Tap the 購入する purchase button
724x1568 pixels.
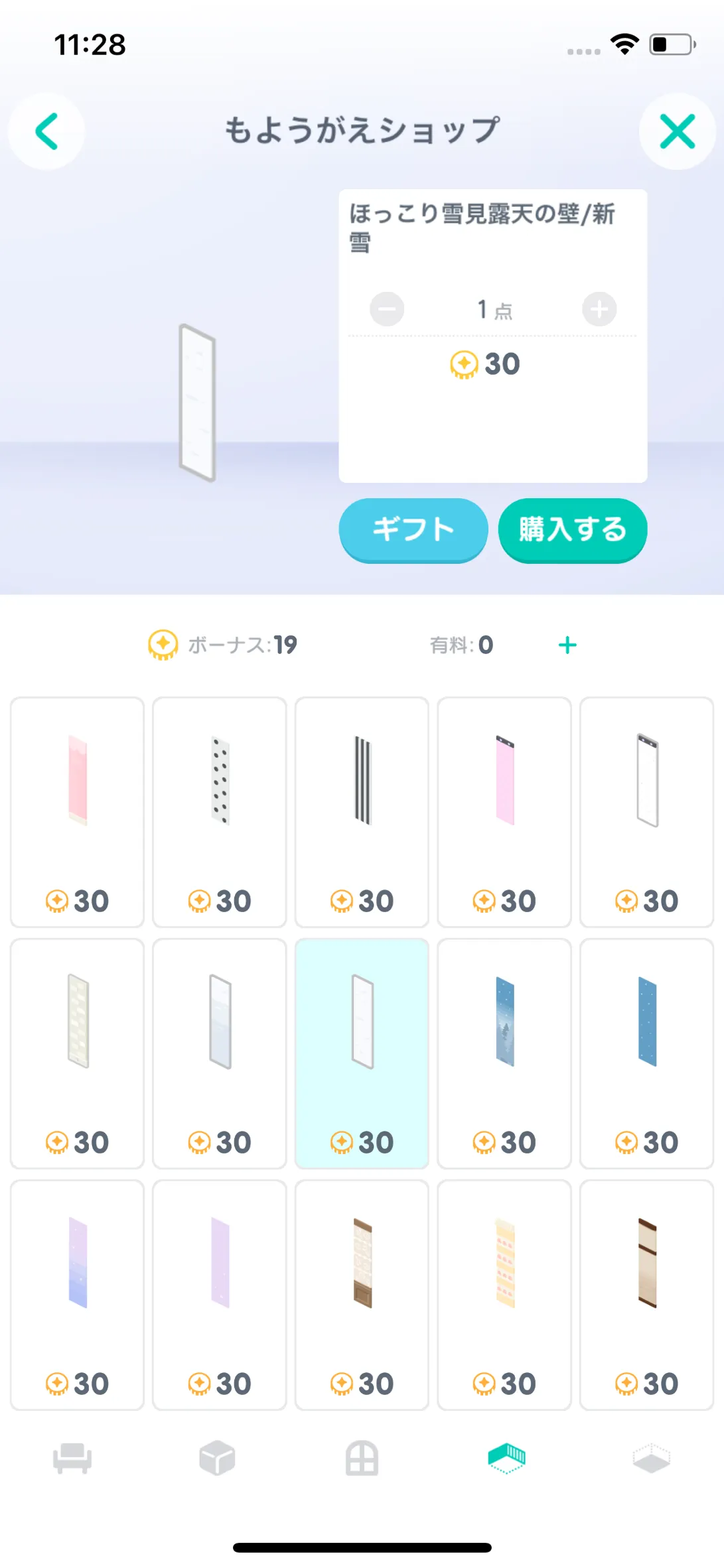[573, 530]
